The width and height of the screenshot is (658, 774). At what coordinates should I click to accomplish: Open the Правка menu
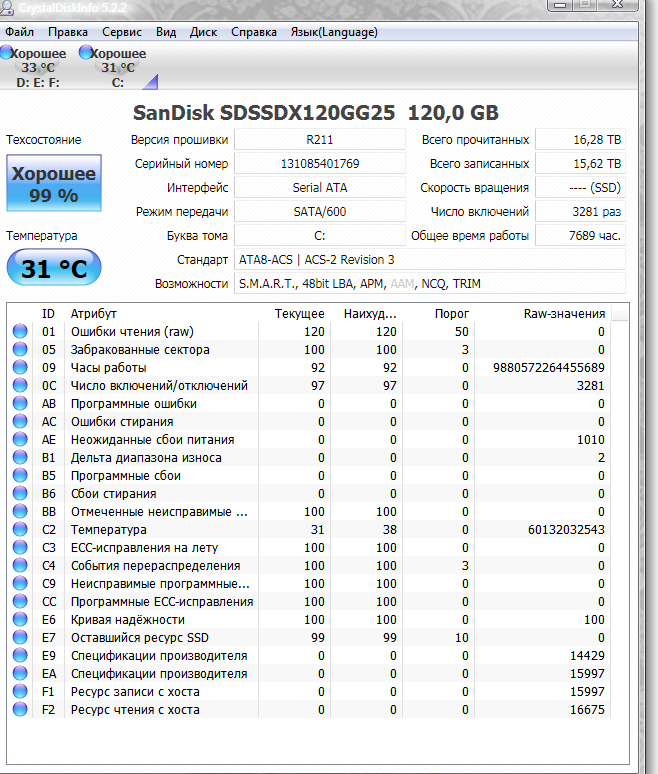pos(68,32)
